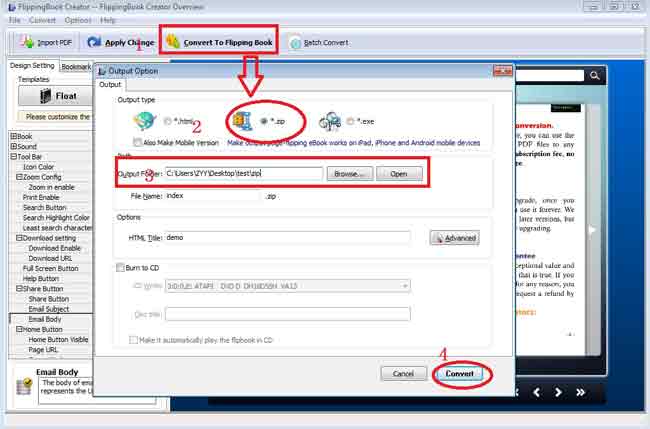Select Full Screen Button row
Image resolution: width=650 pixels, height=429 pixels.
tap(50, 268)
